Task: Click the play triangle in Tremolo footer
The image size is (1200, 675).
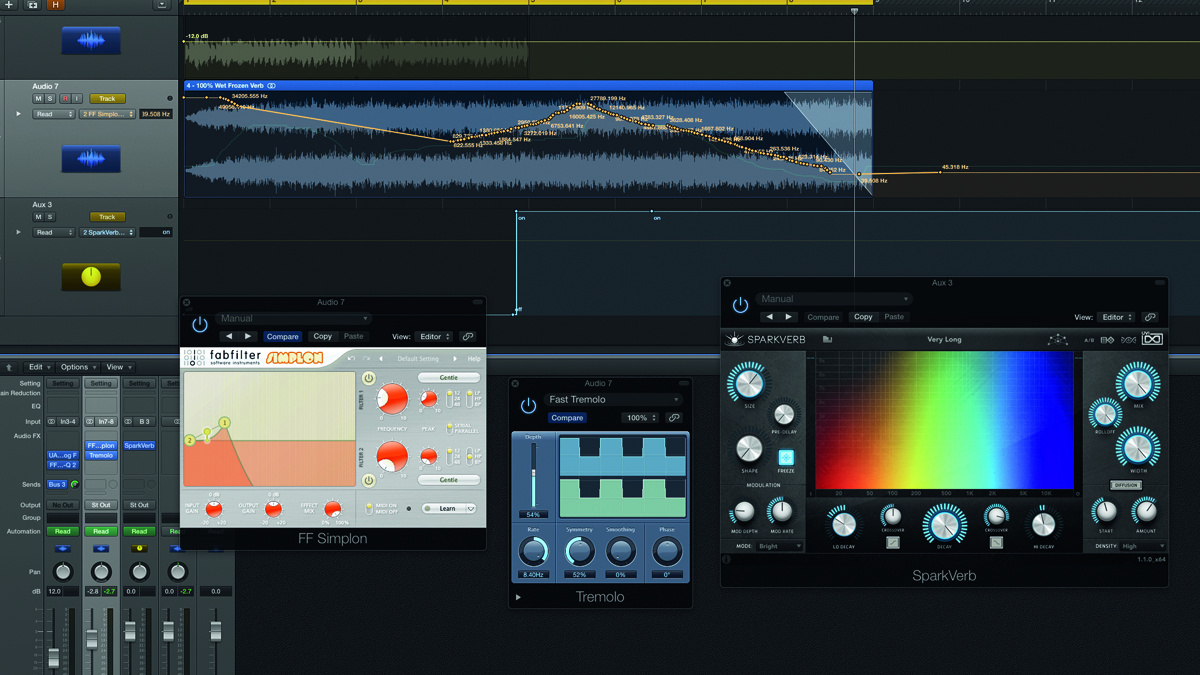Action: pos(518,597)
